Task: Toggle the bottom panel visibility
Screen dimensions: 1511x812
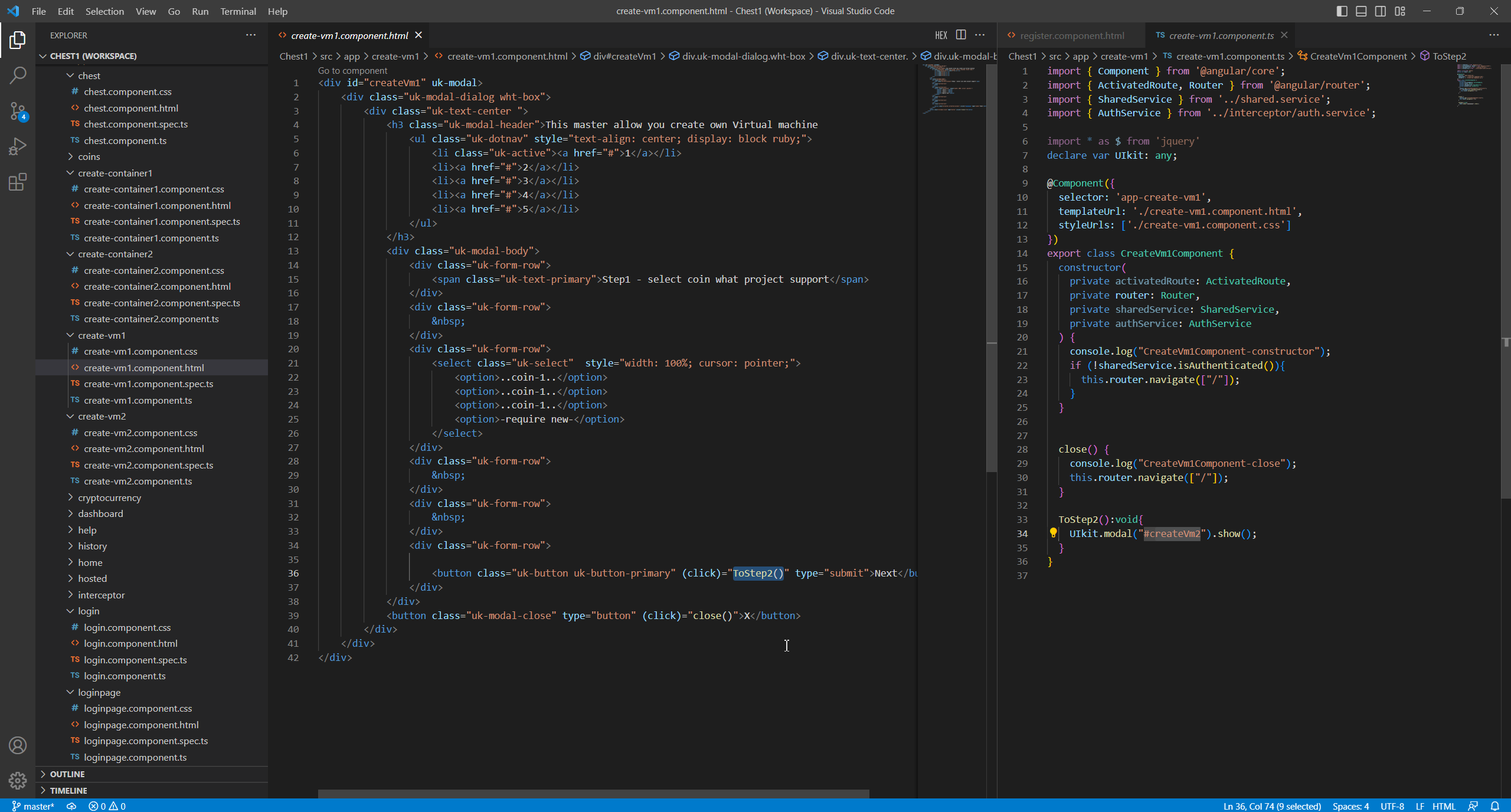Action: 1361,11
